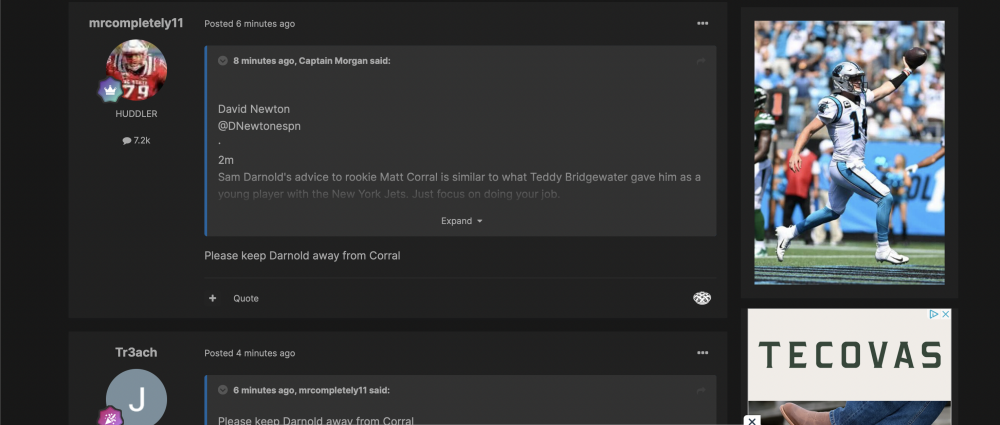The width and height of the screenshot is (1000, 425).
Task: Click the football reaction icon
Action: click(702, 298)
